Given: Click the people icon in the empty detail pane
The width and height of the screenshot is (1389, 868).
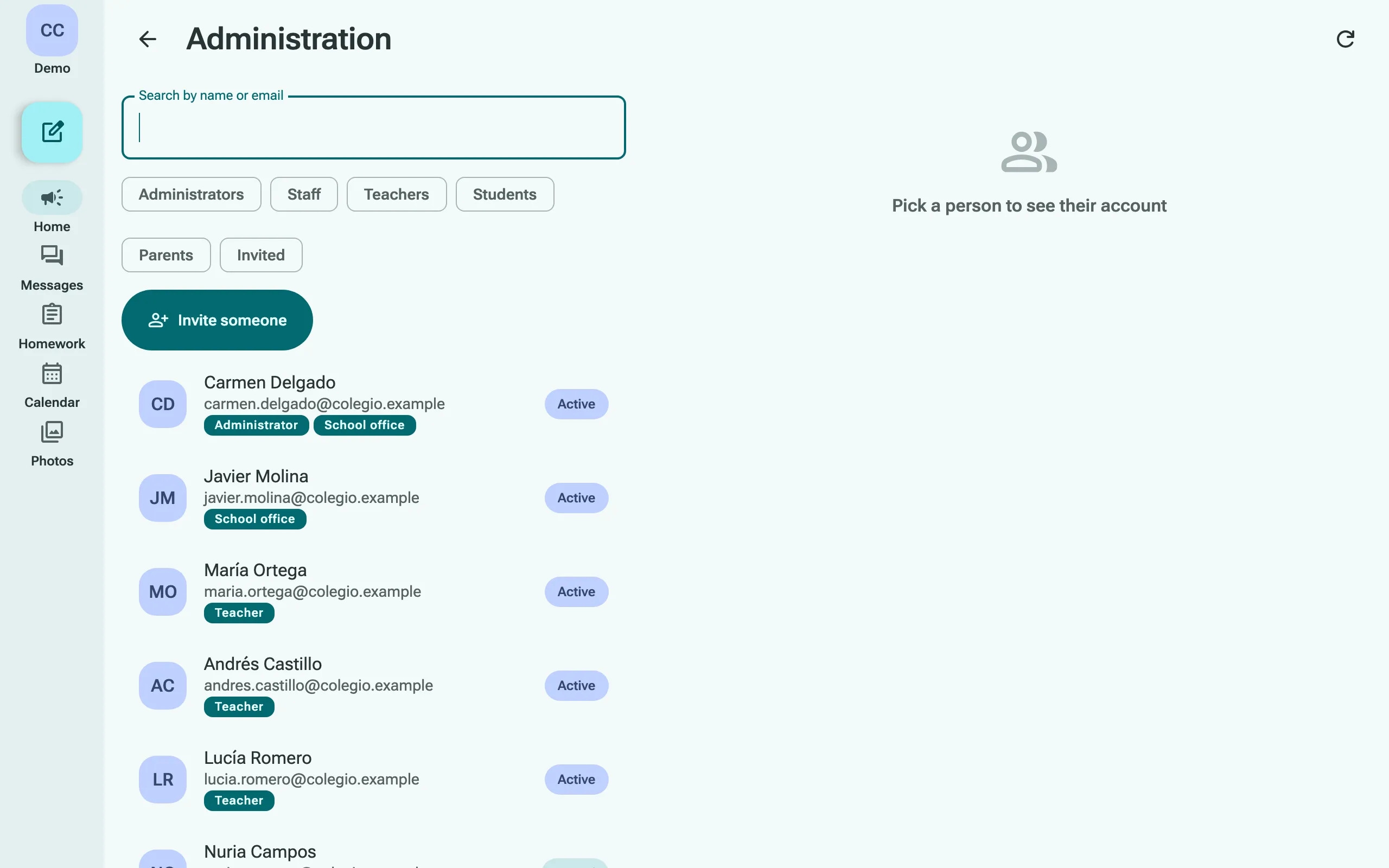Looking at the screenshot, I should coord(1029,151).
